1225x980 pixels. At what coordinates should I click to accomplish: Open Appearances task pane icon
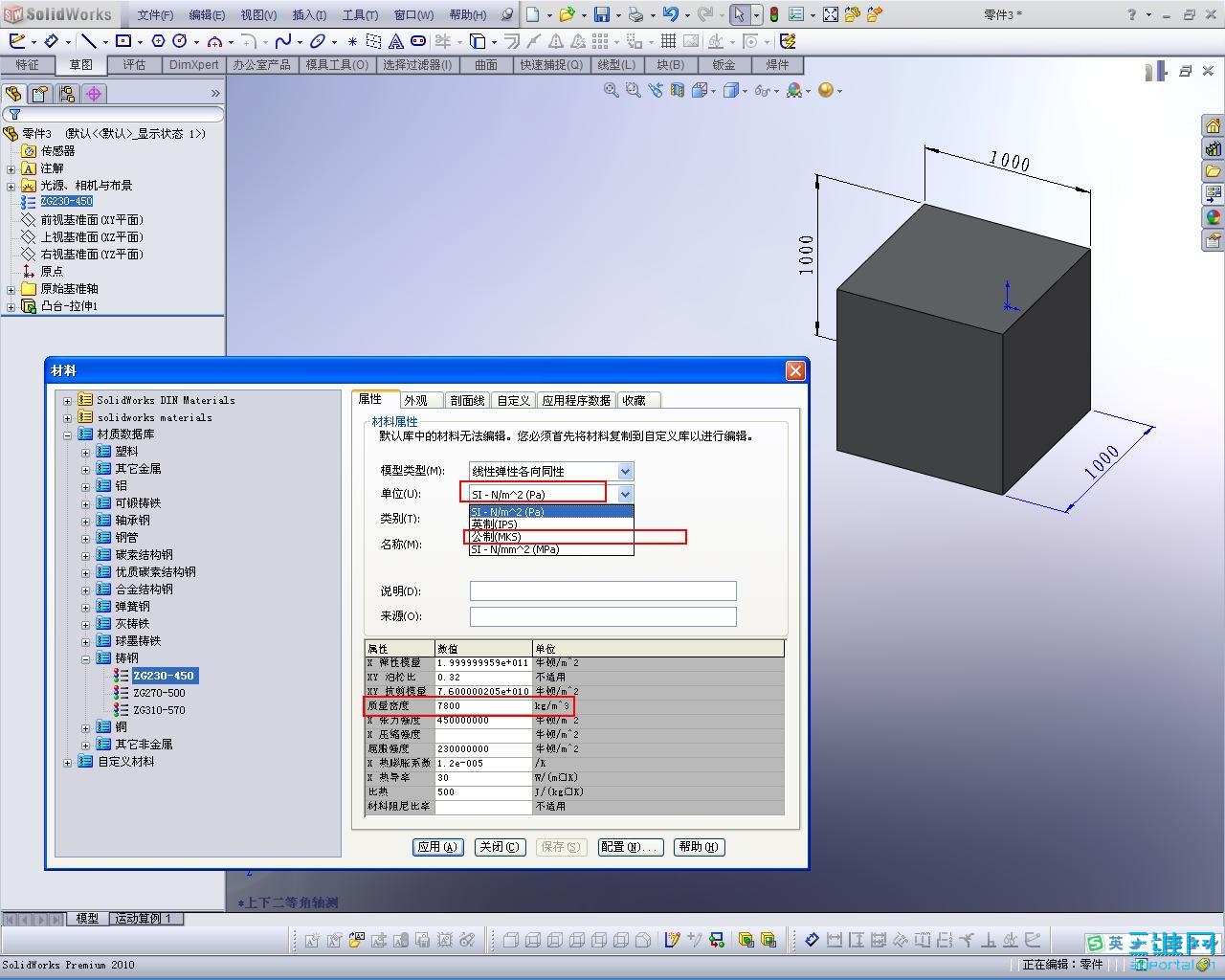pyautogui.click(x=1214, y=218)
